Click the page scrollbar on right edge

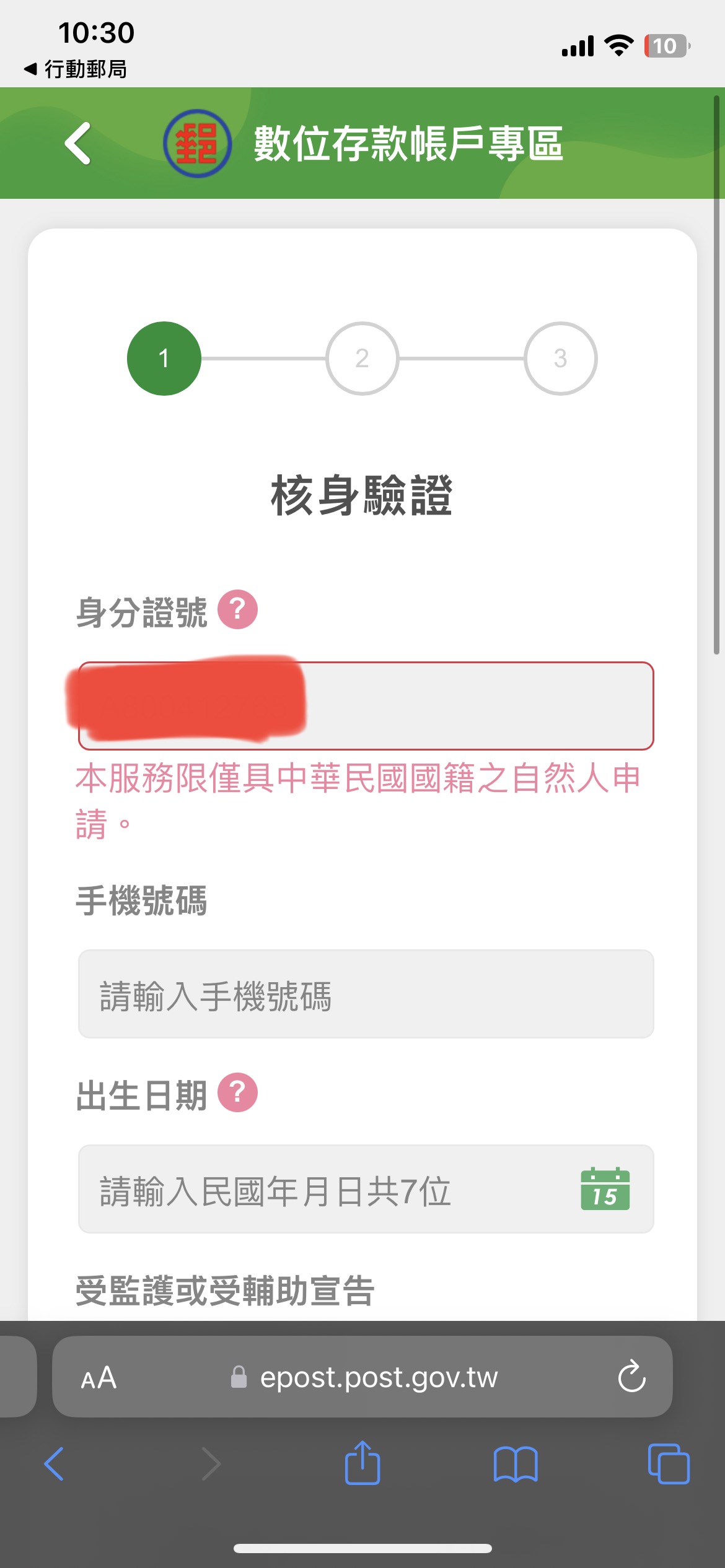pos(716,372)
